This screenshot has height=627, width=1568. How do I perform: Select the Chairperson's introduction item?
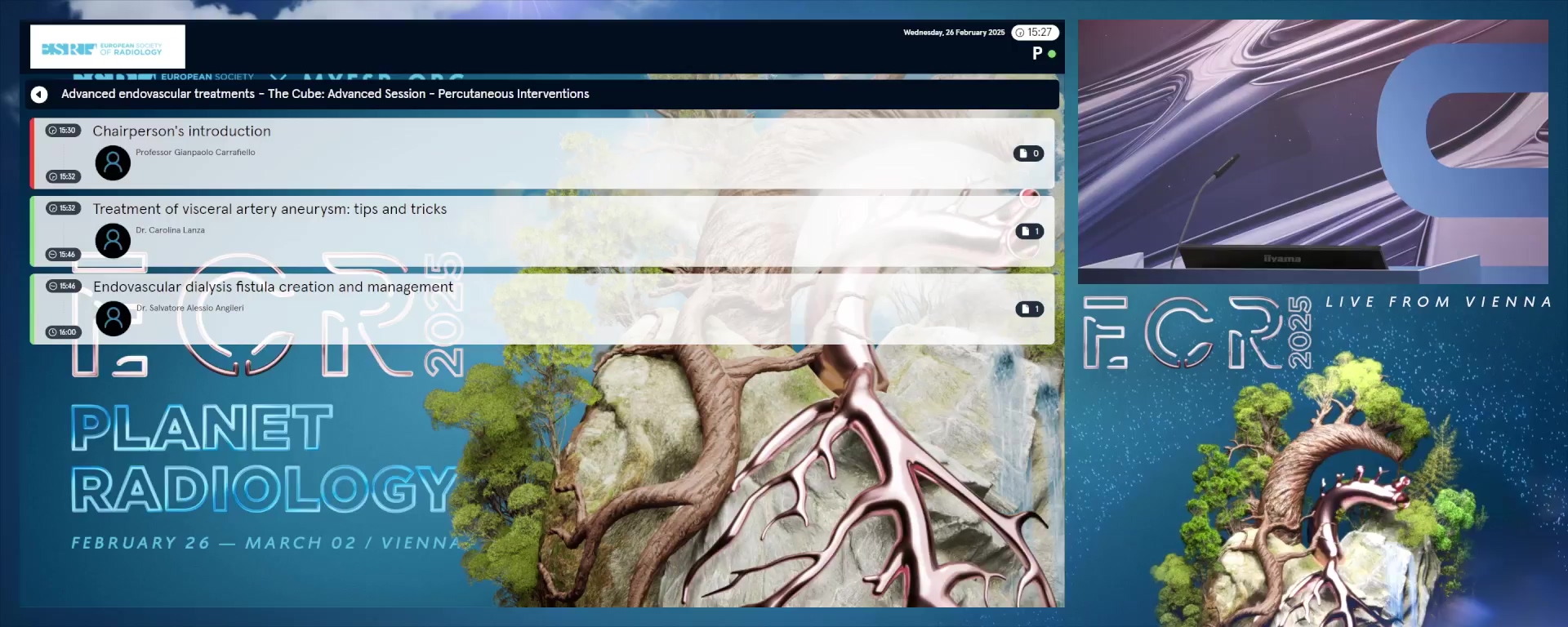click(x=542, y=153)
